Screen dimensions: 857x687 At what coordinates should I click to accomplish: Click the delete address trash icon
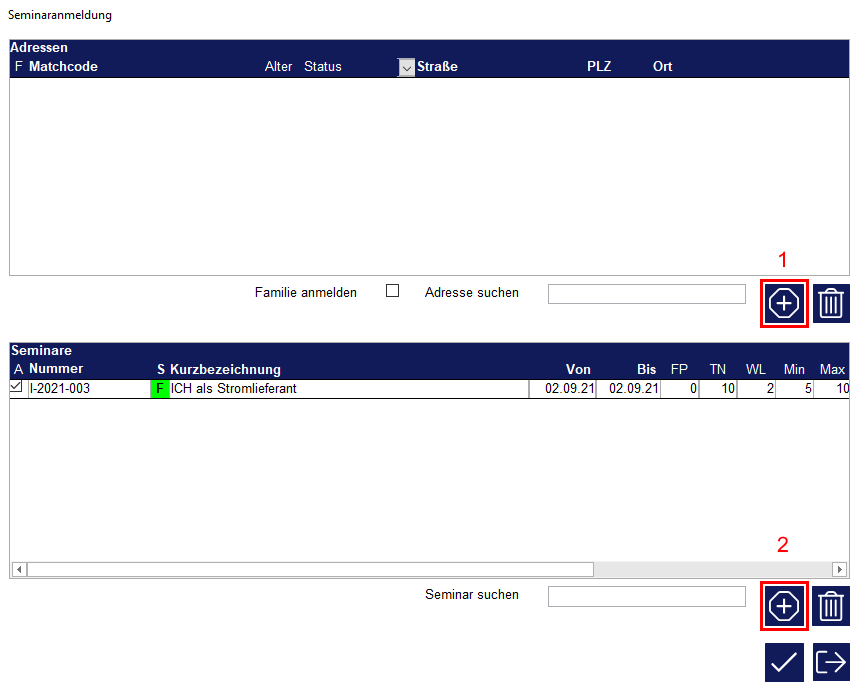(x=831, y=303)
